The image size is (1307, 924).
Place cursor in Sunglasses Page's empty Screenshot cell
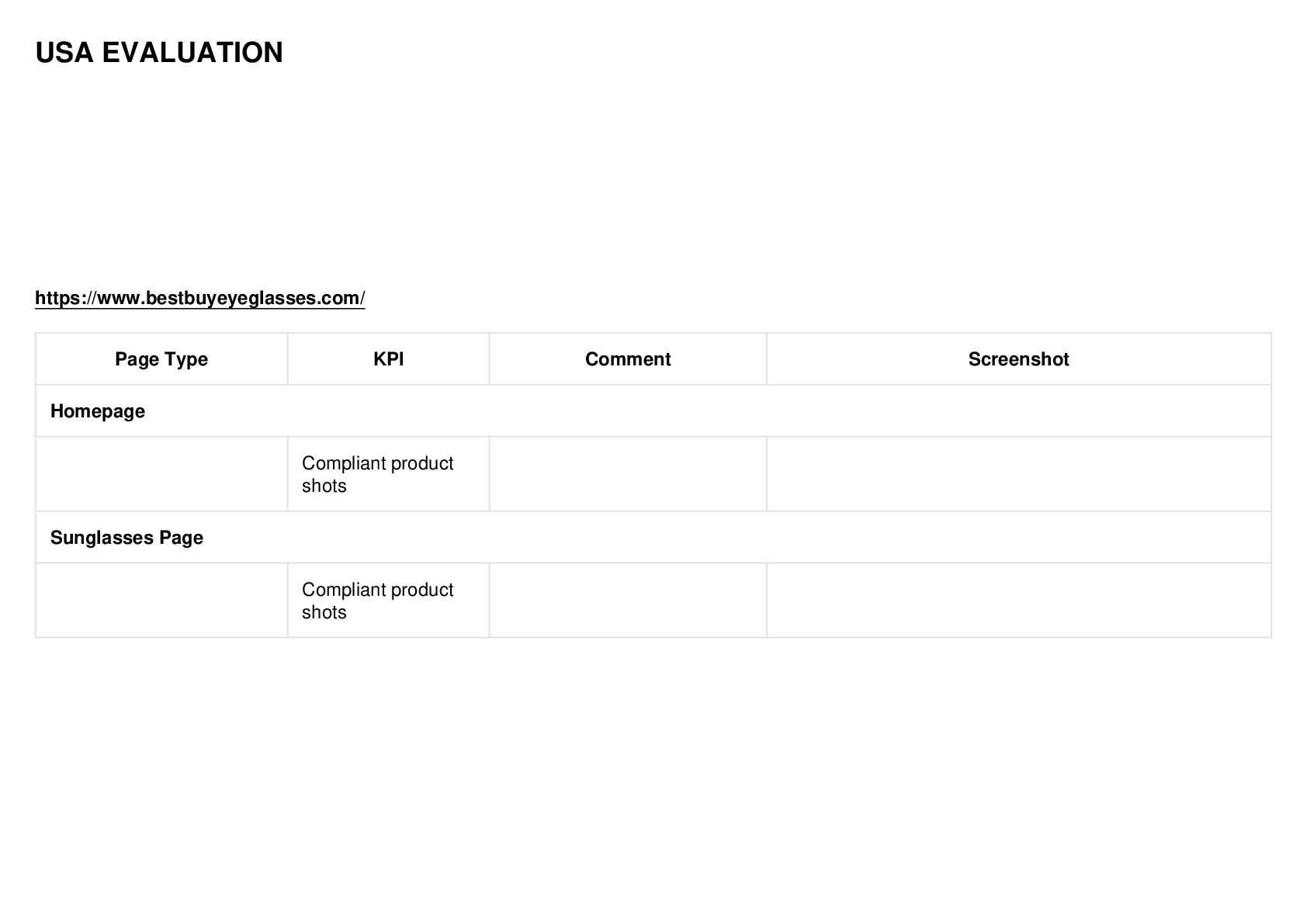[x=1018, y=600]
